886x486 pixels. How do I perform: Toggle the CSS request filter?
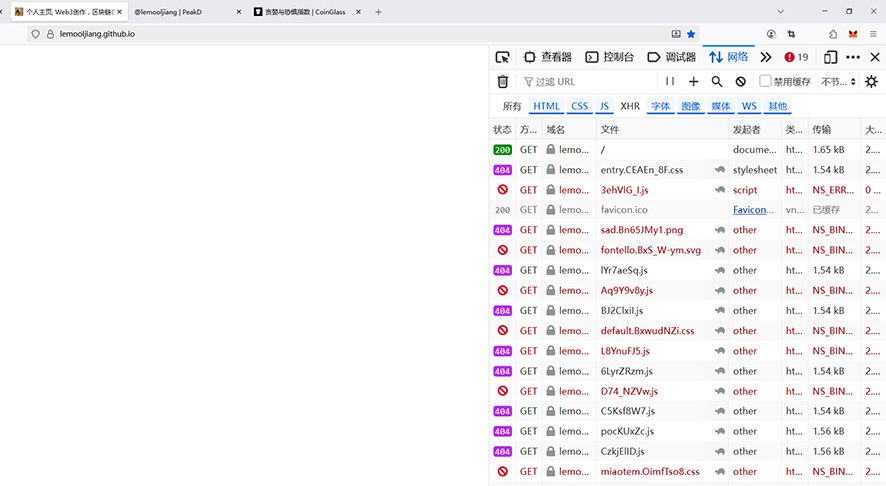click(x=580, y=106)
